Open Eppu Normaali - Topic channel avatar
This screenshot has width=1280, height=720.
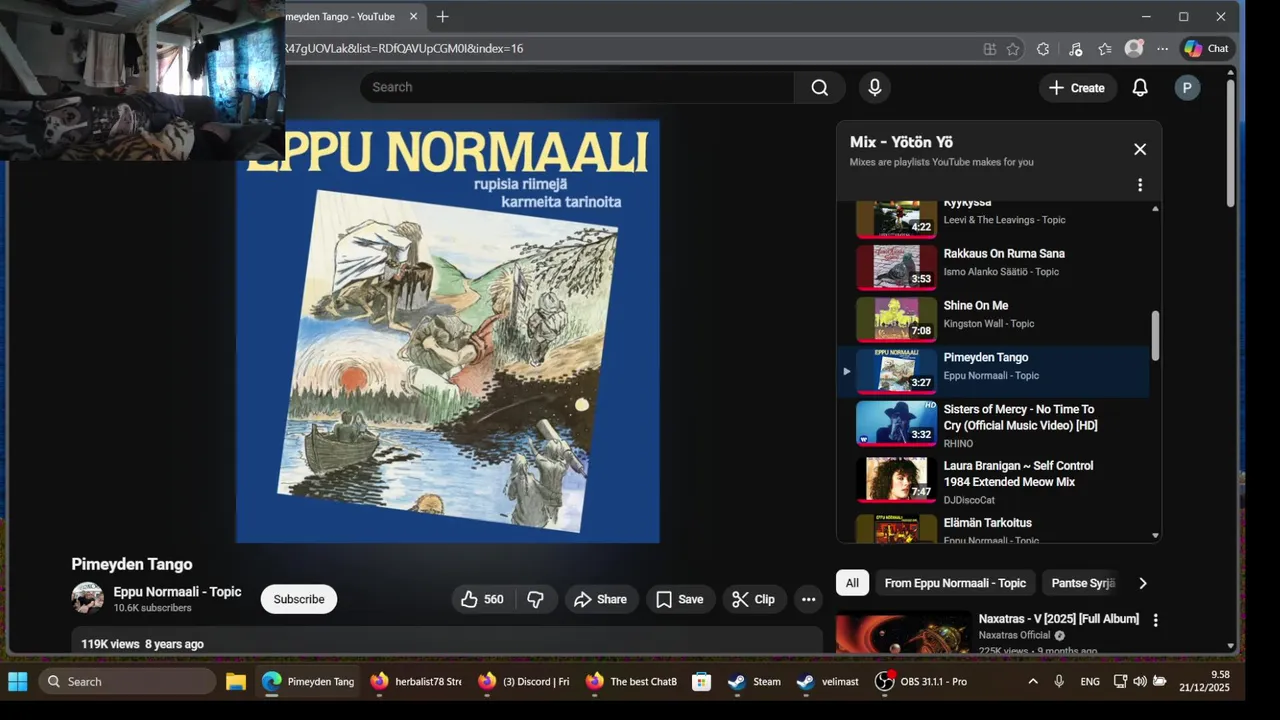[x=88, y=598]
